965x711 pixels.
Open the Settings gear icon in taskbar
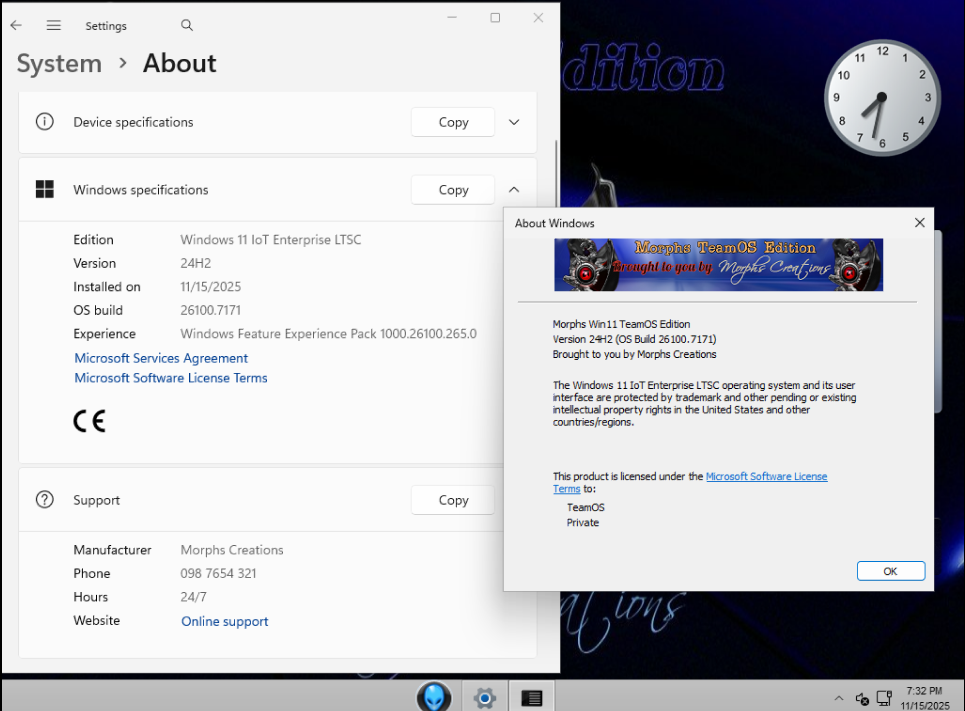click(x=485, y=697)
